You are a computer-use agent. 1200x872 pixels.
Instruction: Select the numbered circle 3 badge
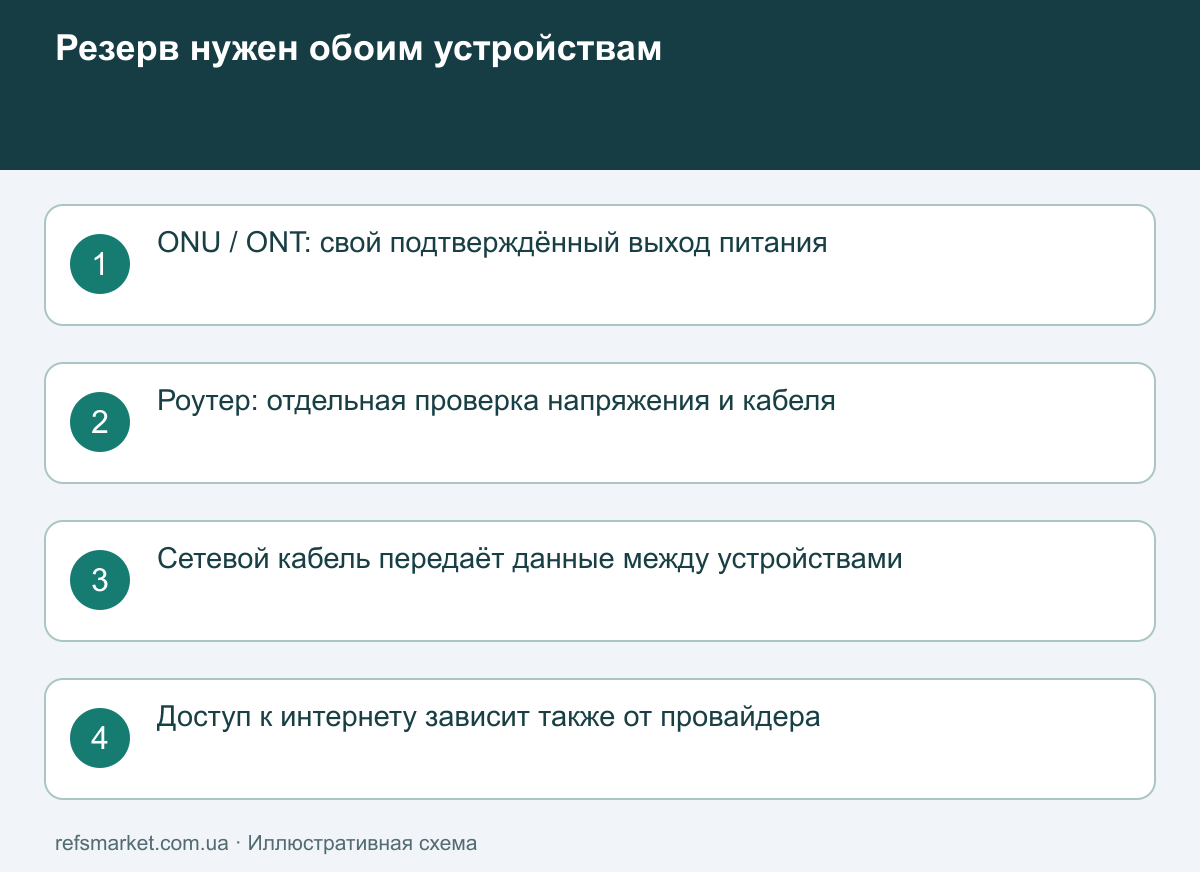(x=100, y=580)
